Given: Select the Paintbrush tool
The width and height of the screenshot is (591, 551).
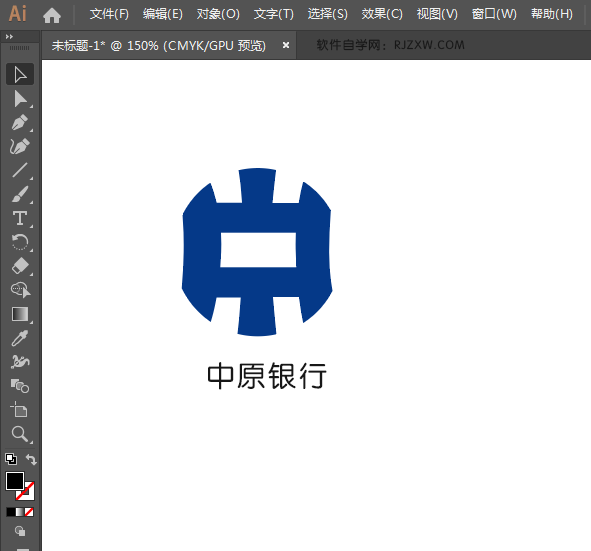Looking at the screenshot, I should click(x=20, y=194).
